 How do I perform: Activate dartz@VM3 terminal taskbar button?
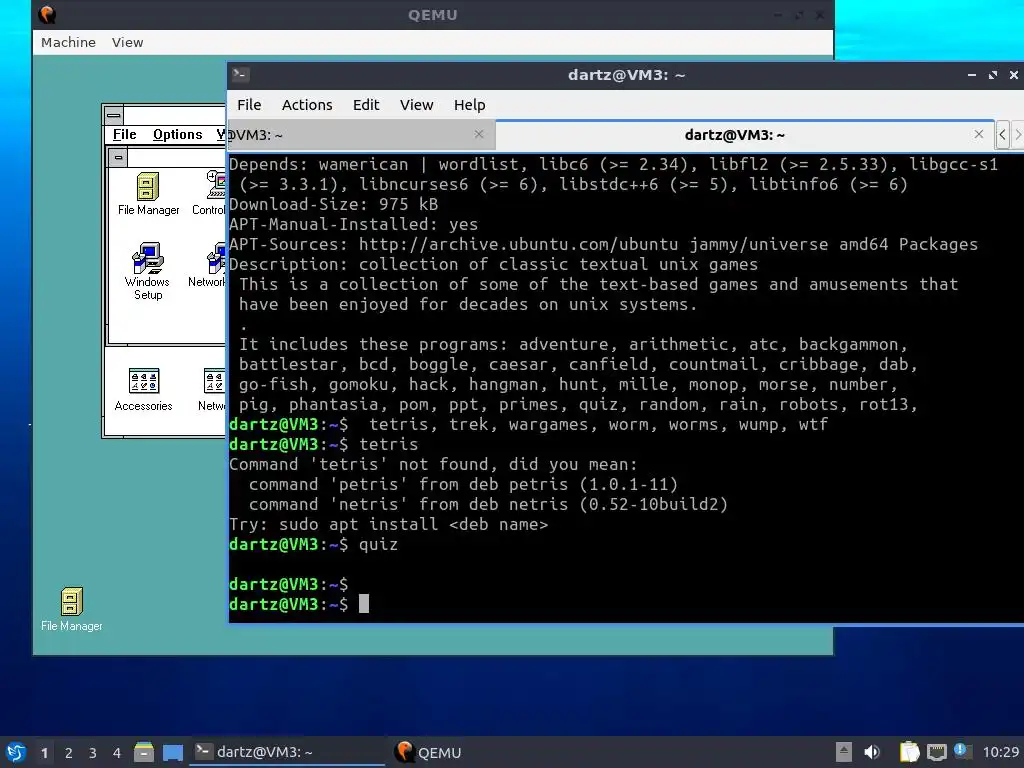click(x=287, y=752)
